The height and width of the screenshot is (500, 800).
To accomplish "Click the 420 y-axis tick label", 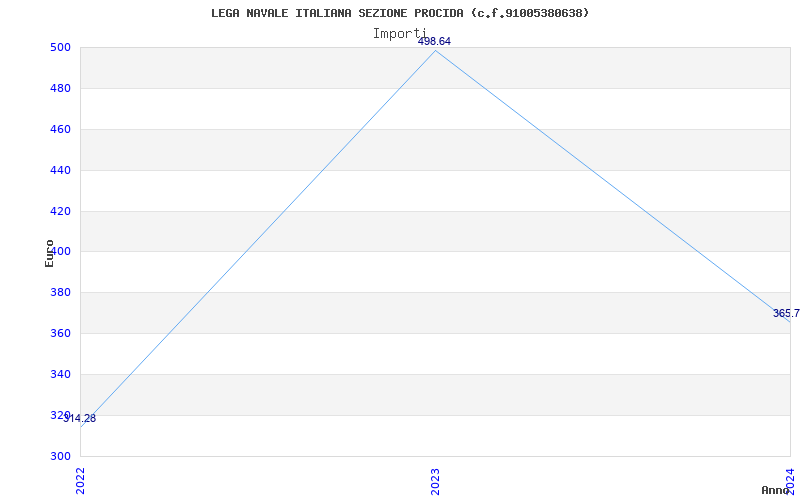I will click(60, 211).
